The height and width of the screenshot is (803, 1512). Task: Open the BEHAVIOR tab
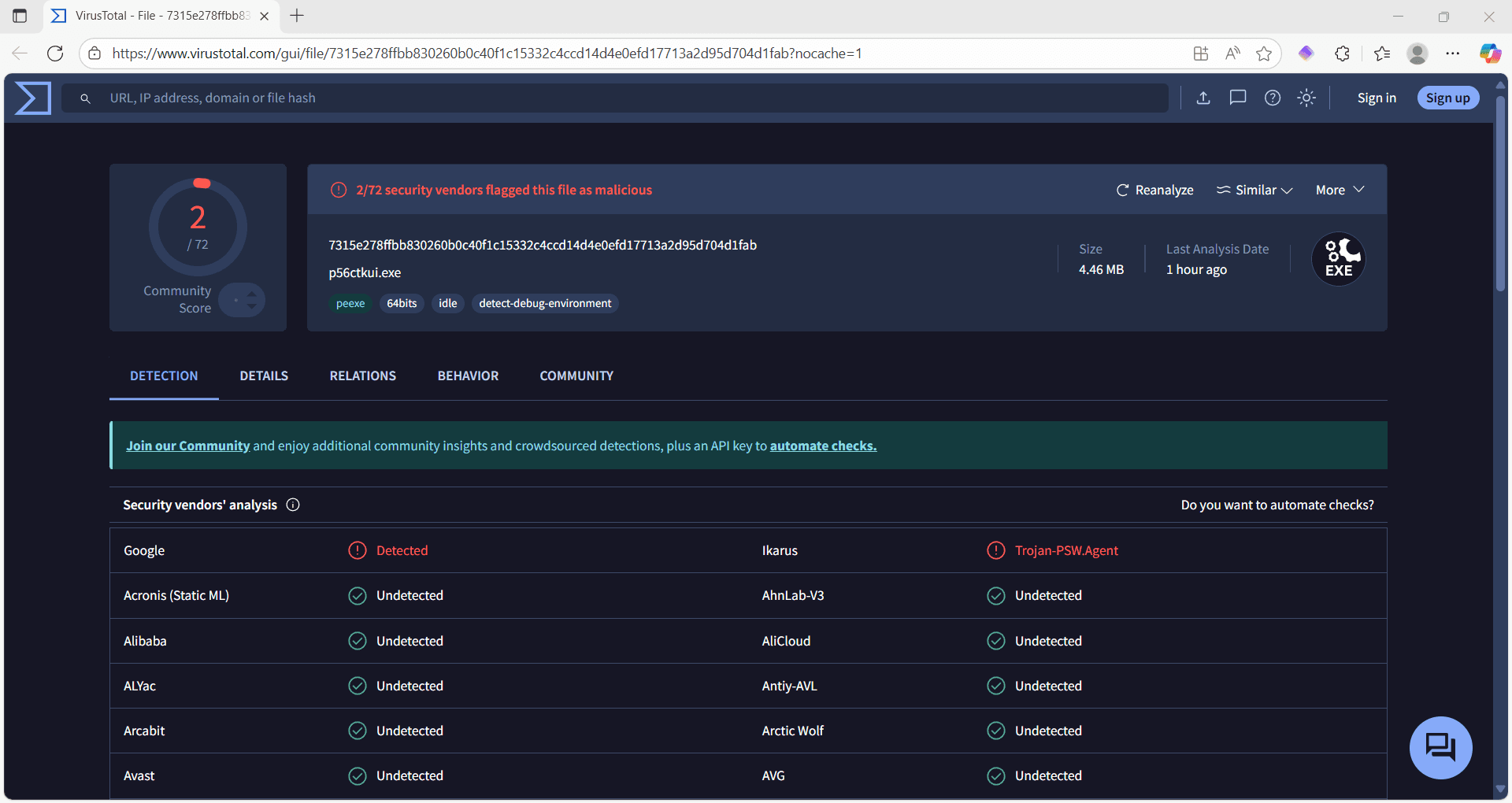tap(468, 376)
